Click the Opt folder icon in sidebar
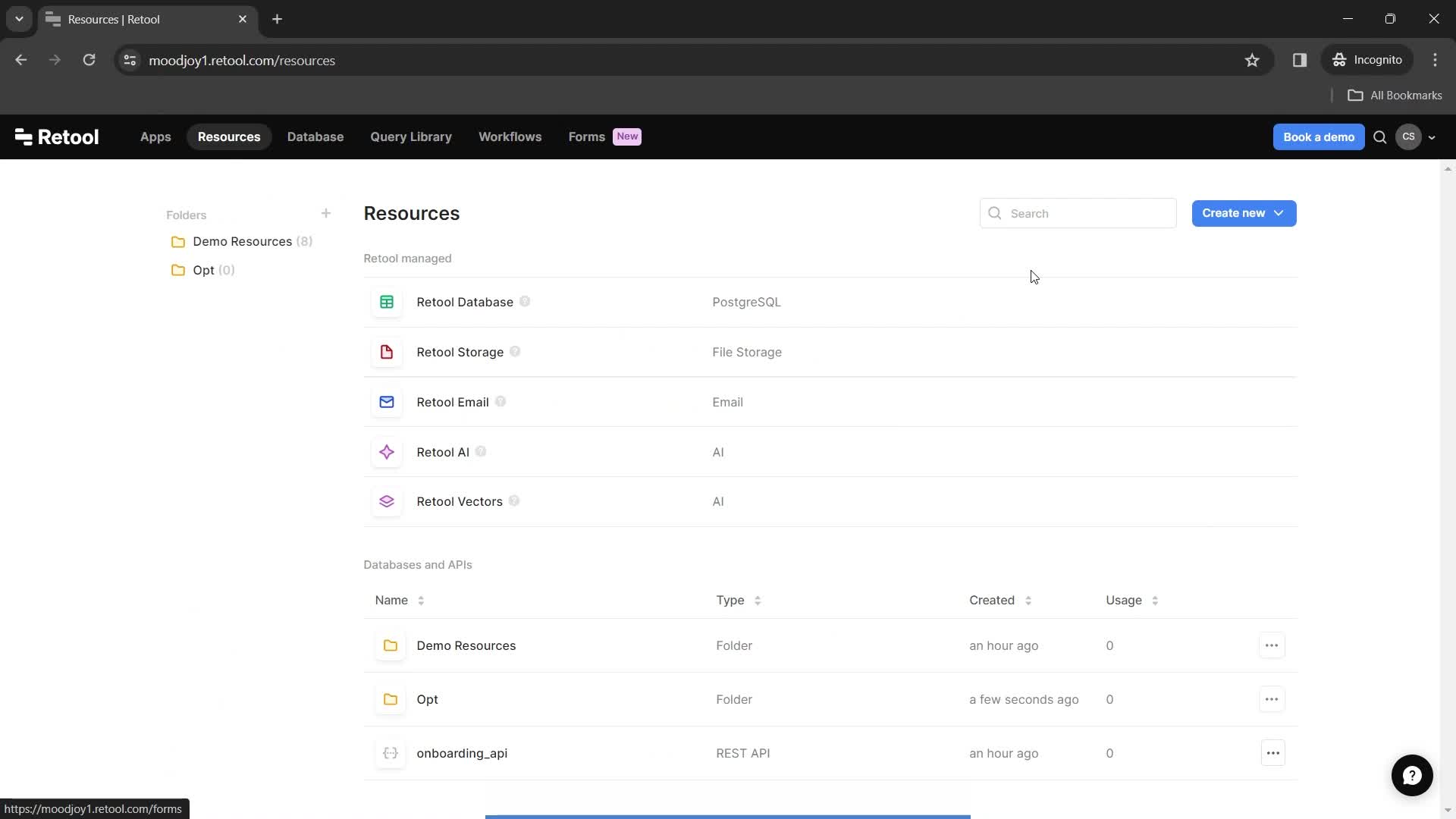The width and height of the screenshot is (1456, 819). (178, 270)
